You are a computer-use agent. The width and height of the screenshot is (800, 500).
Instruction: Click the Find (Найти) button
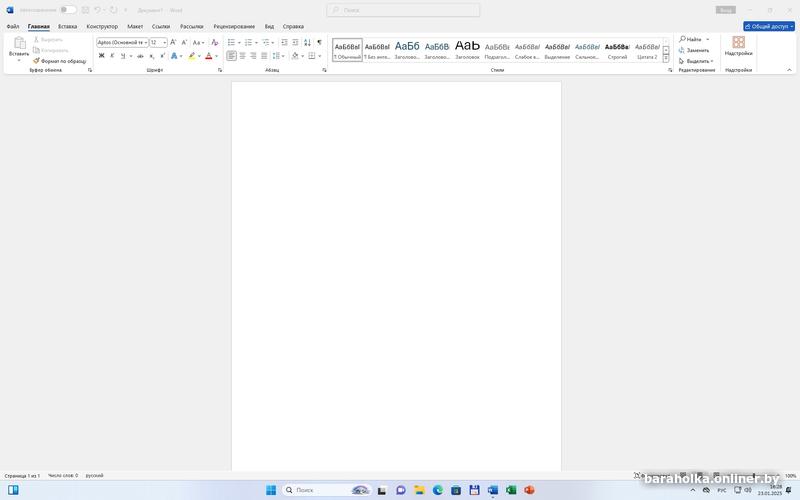pos(690,39)
